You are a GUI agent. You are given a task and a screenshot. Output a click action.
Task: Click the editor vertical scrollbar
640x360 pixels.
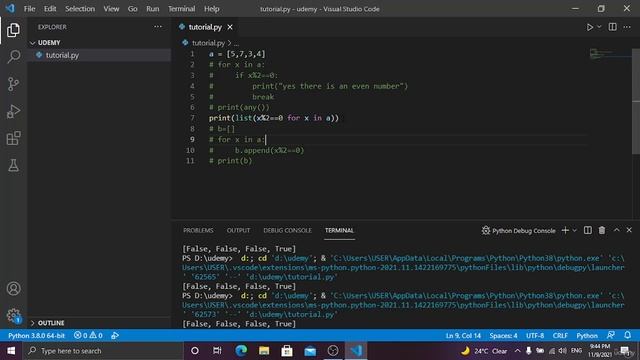(636, 102)
